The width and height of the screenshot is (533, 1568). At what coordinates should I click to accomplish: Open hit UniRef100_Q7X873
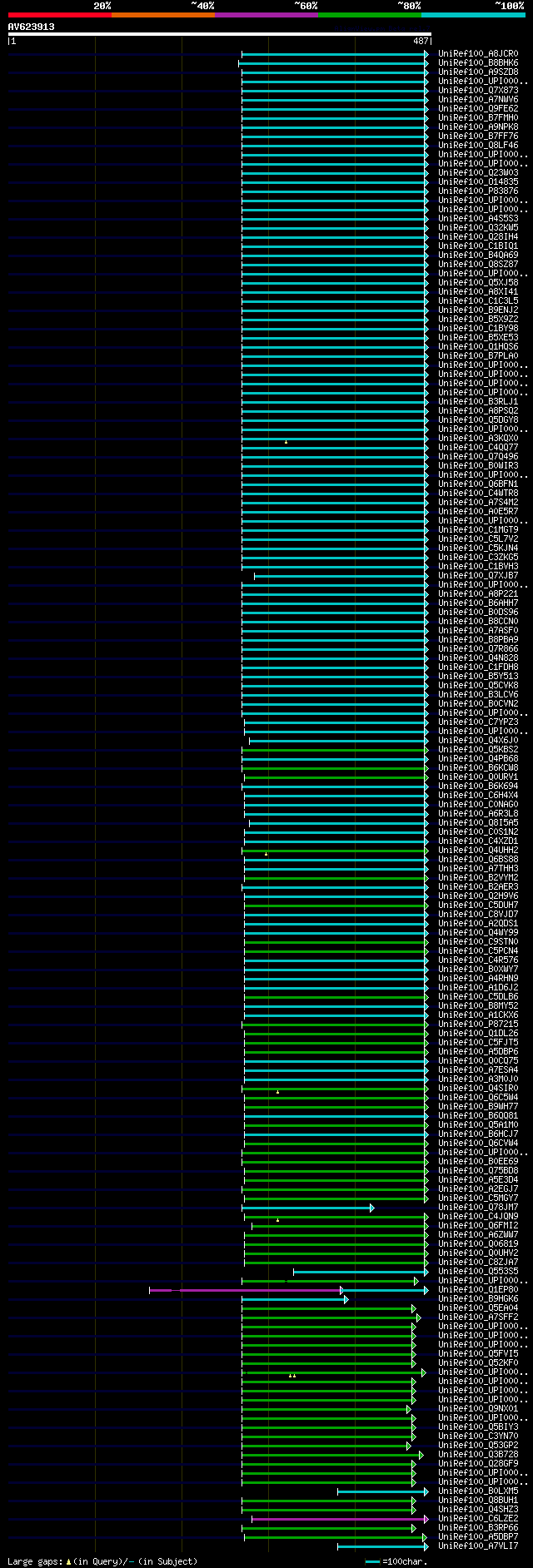(x=478, y=91)
